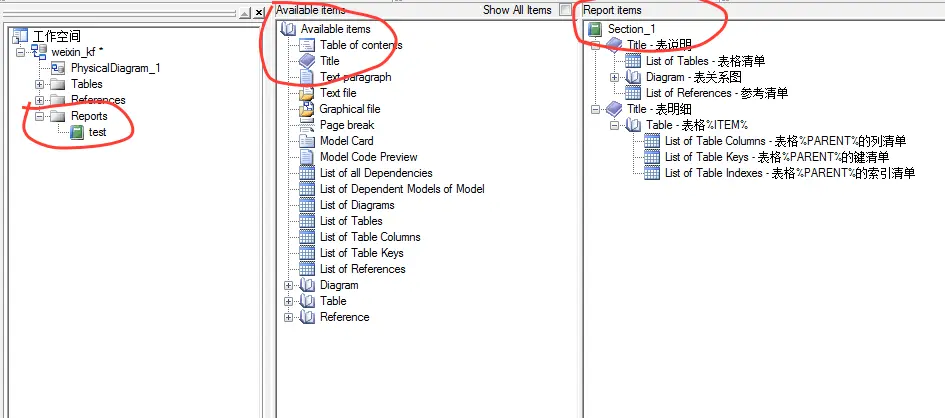
Task: Click the Text paragraph item icon
Action: (307, 77)
